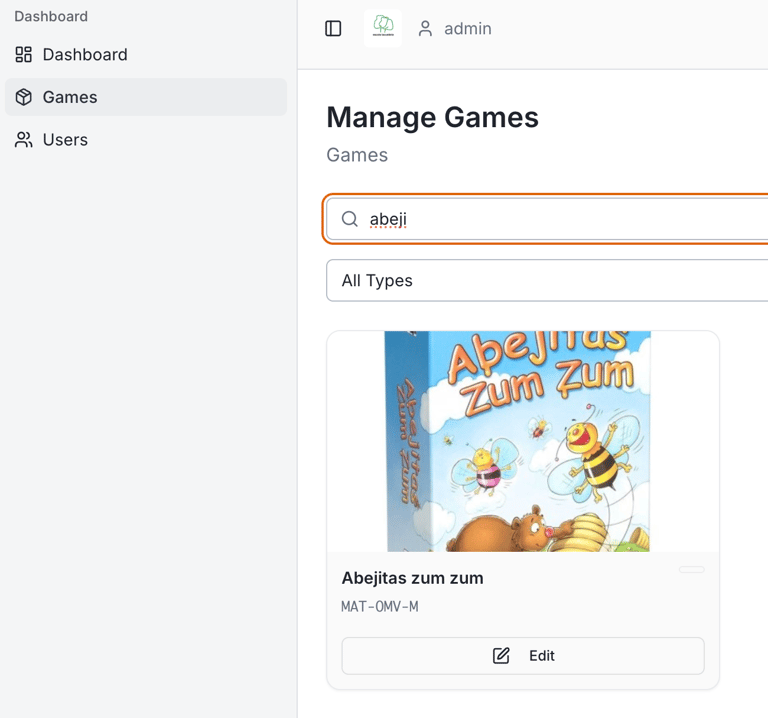The image size is (768, 718).
Task: Click the search field containing abeji
Action: [x=547, y=219]
